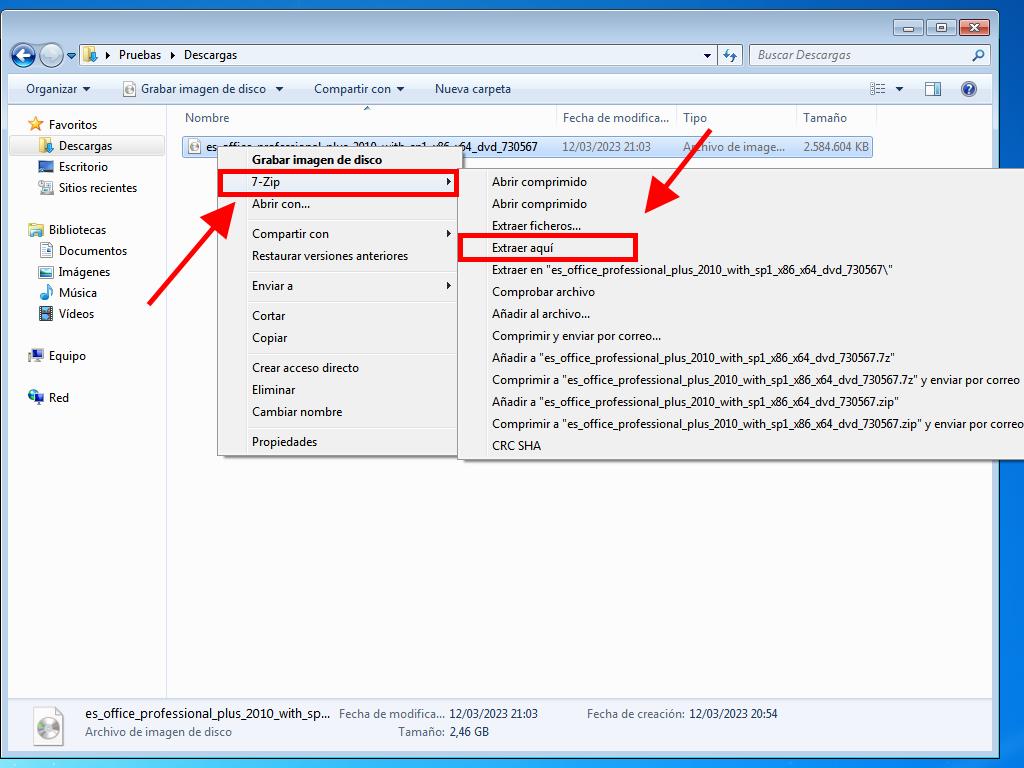Open Música library in sidebar
This screenshot has height=768, width=1024.
[77, 293]
